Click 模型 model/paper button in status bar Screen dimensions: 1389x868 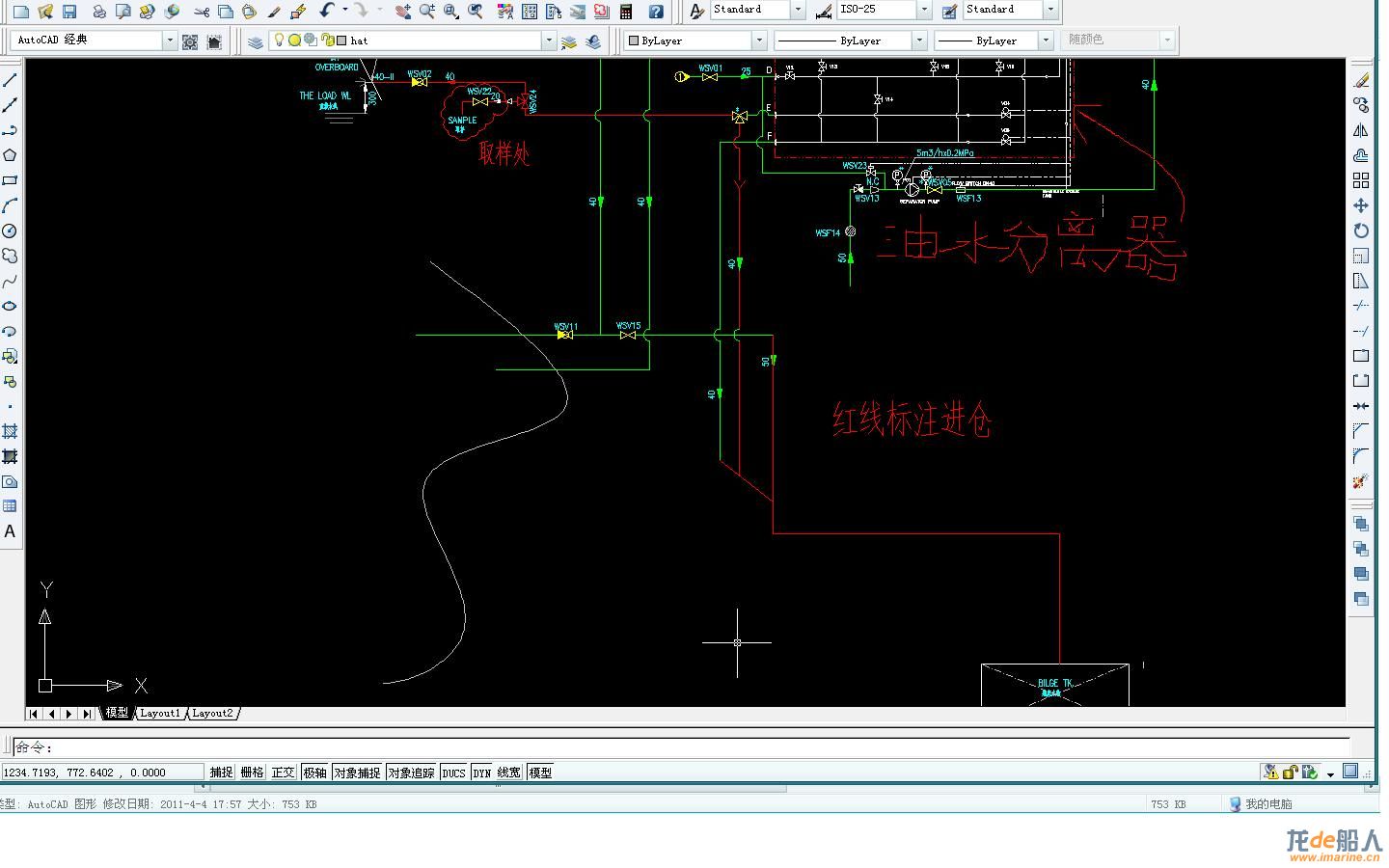[x=540, y=773]
